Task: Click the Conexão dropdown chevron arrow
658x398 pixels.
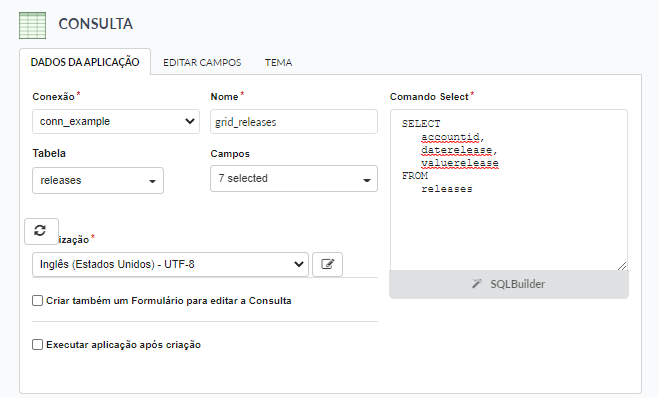Action: (190, 121)
